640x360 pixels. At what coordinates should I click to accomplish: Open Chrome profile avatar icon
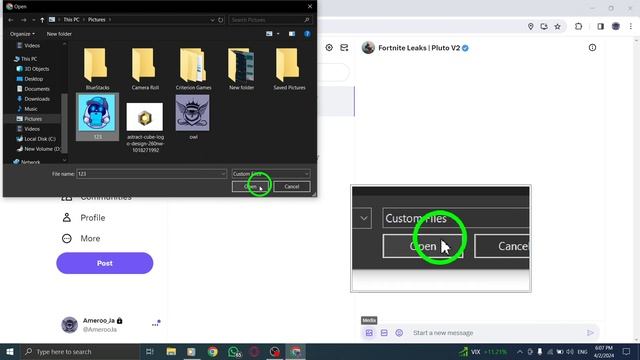coord(616,27)
